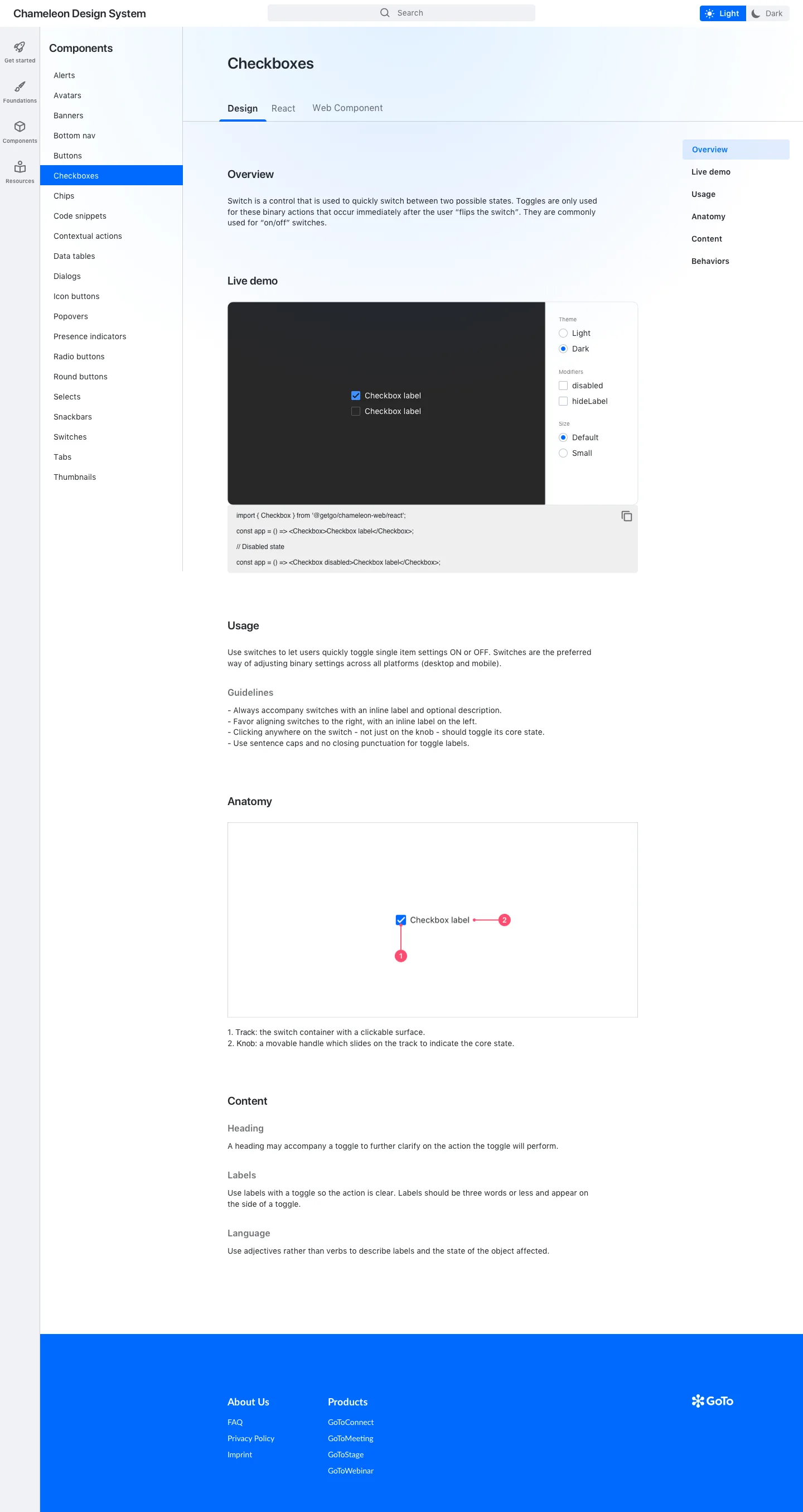The height and width of the screenshot is (1512, 803).
Task: Select Checkboxes in components list
Action: pyautogui.click(x=112, y=176)
